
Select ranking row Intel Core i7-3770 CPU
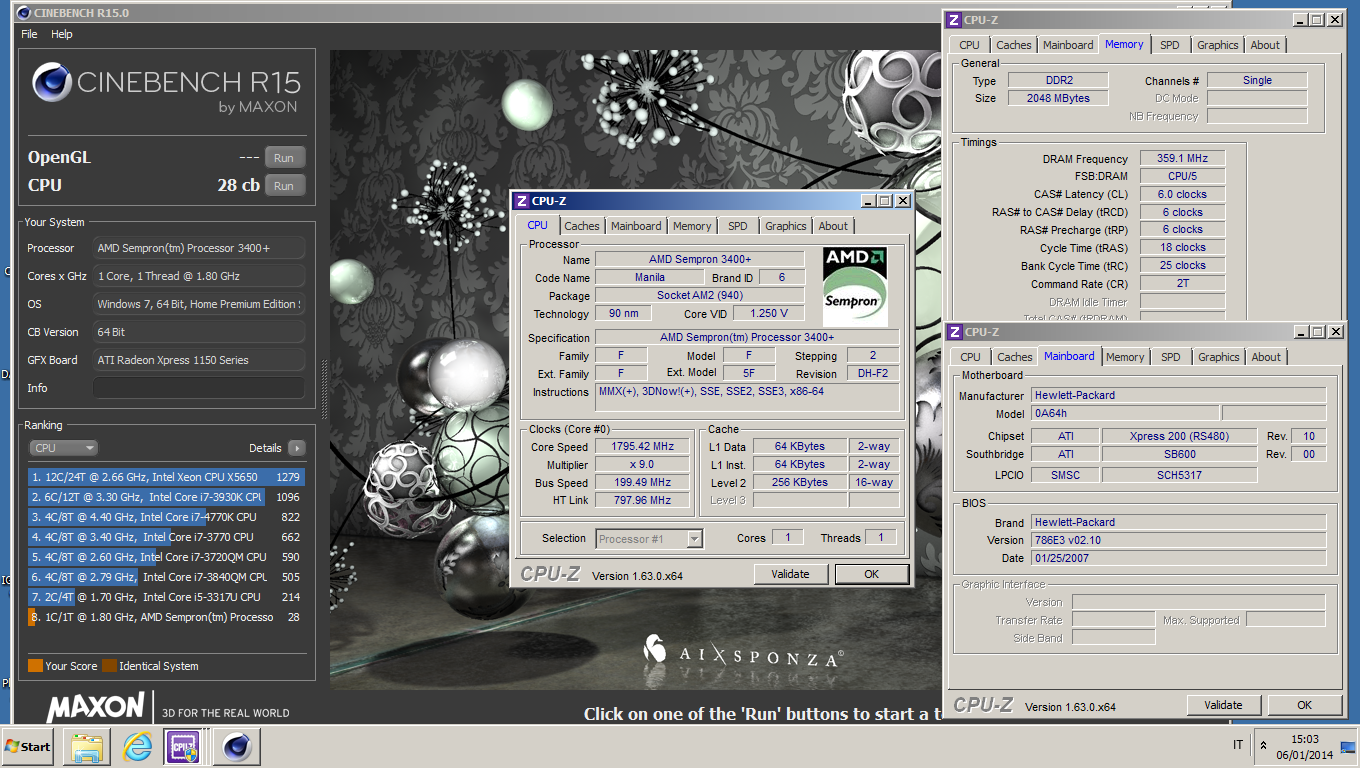[x=166, y=537]
